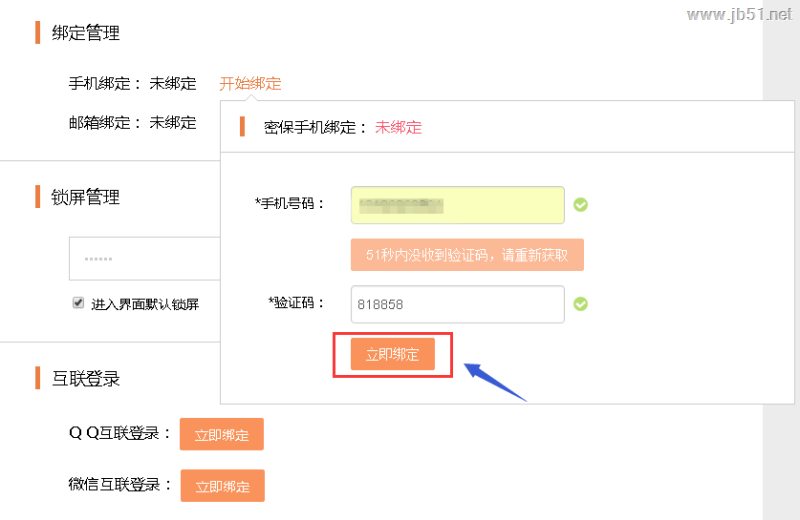Click the red 未绑定 status in popup
Viewport: 800px width, 520px height.
pyautogui.click(x=398, y=127)
